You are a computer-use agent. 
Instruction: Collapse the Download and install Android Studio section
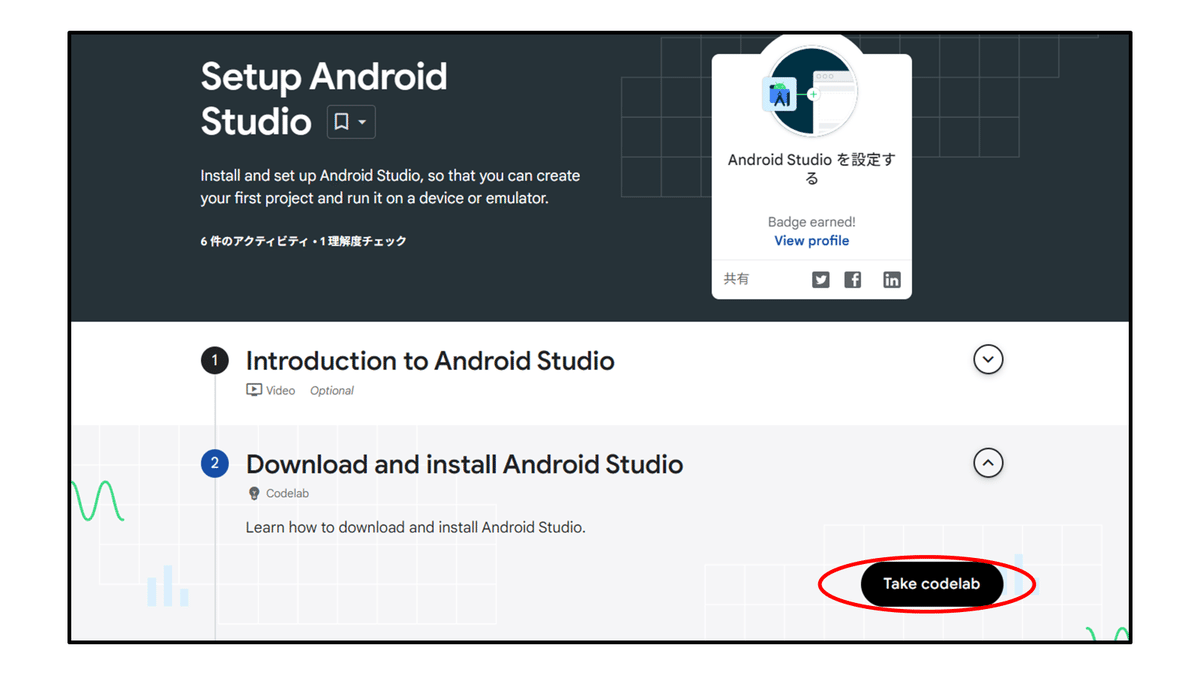tap(988, 463)
